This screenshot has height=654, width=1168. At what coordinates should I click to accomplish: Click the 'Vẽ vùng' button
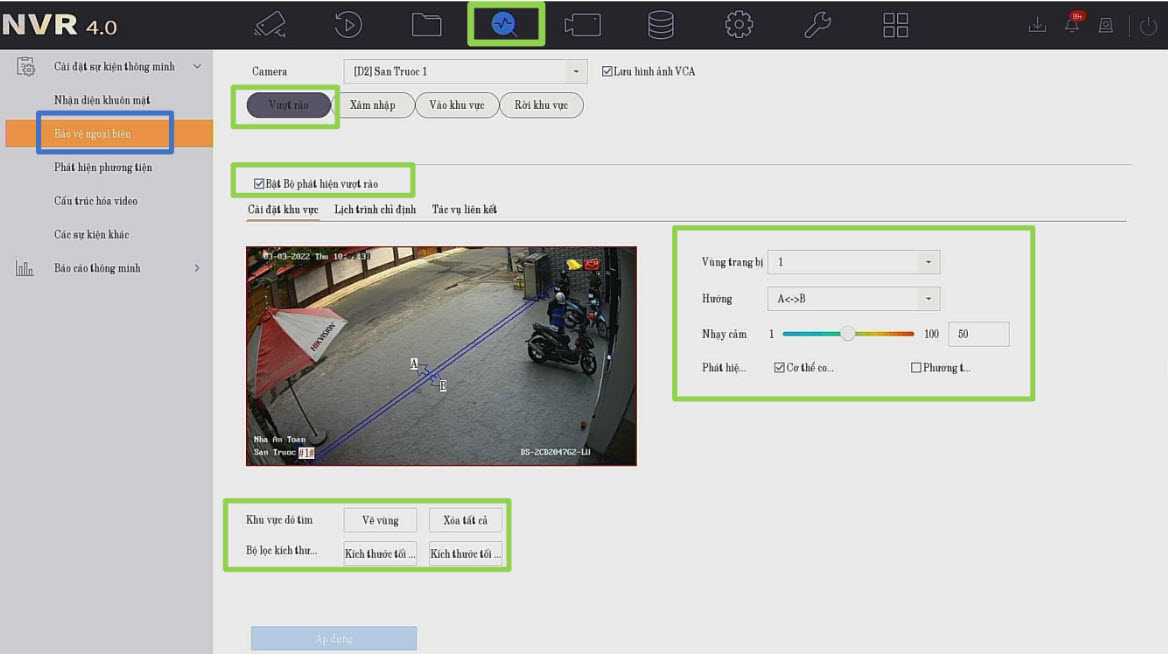pyautogui.click(x=380, y=520)
